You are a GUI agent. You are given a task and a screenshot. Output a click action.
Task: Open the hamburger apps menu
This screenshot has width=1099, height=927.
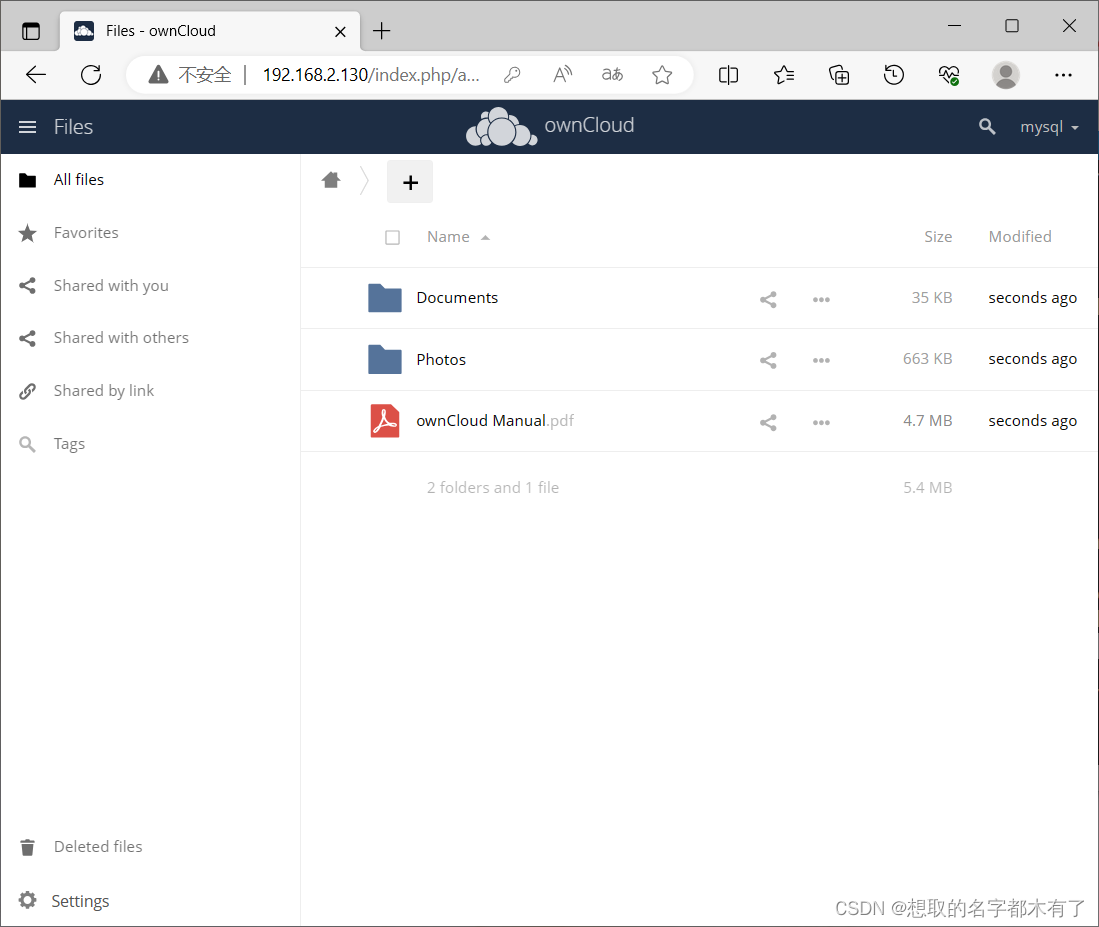tap(27, 127)
